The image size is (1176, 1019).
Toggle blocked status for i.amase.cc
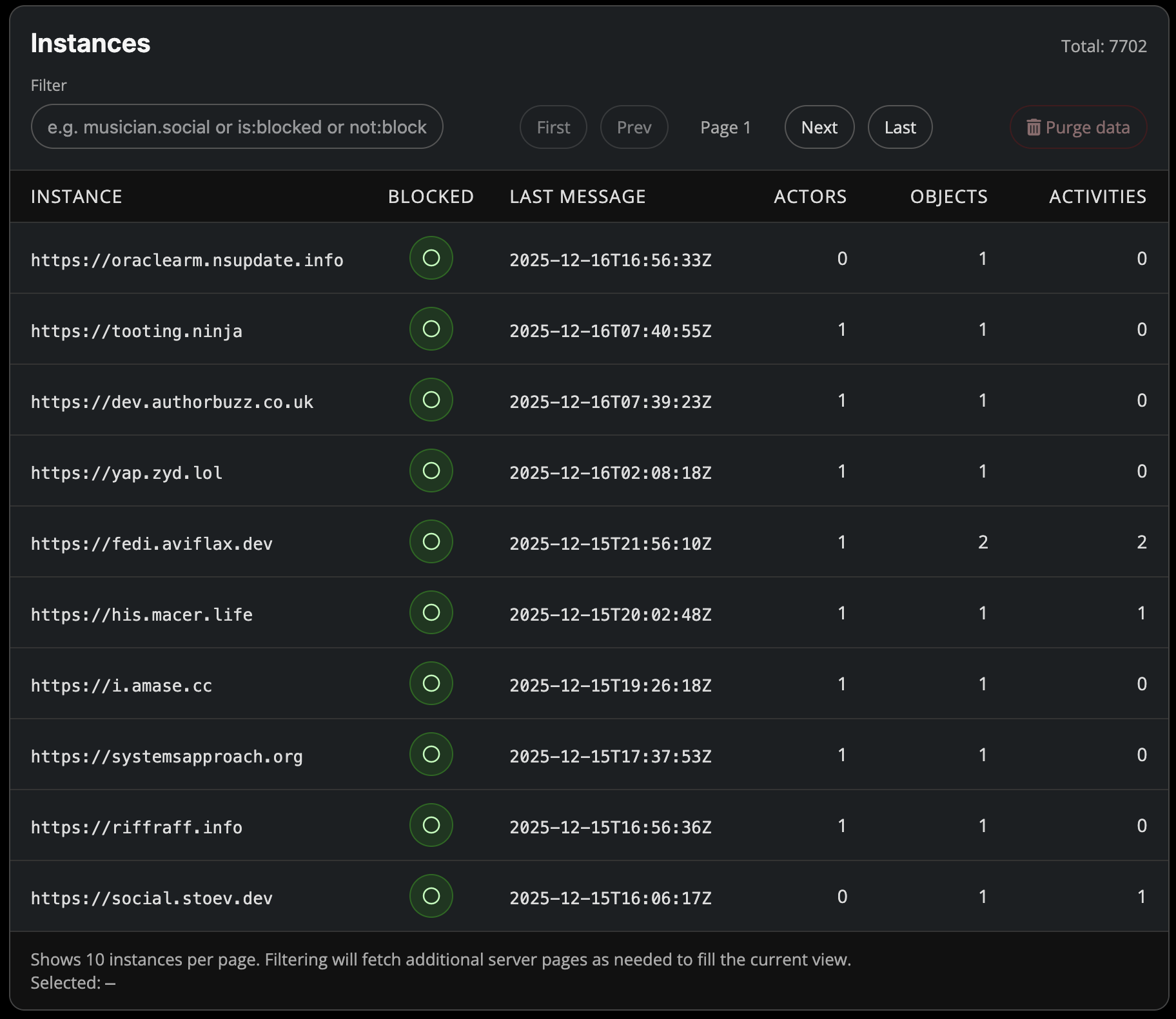tap(430, 683)
